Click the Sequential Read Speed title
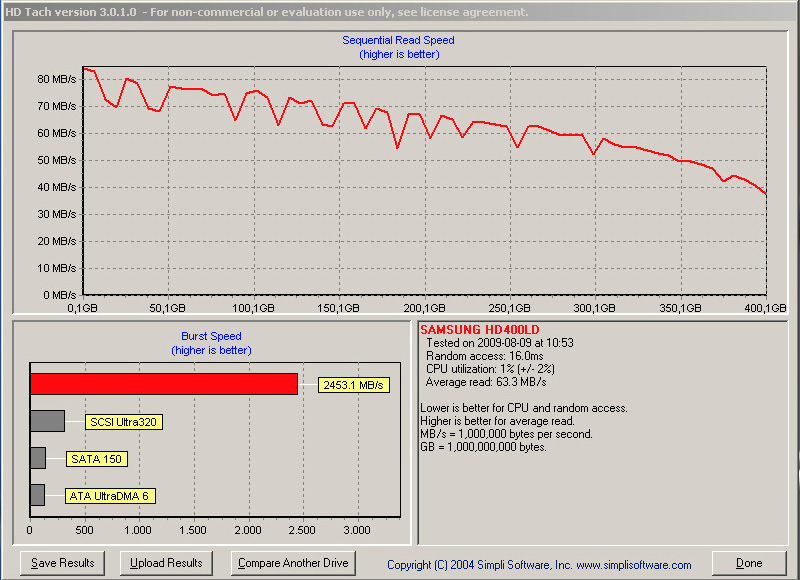 (398, 40)
